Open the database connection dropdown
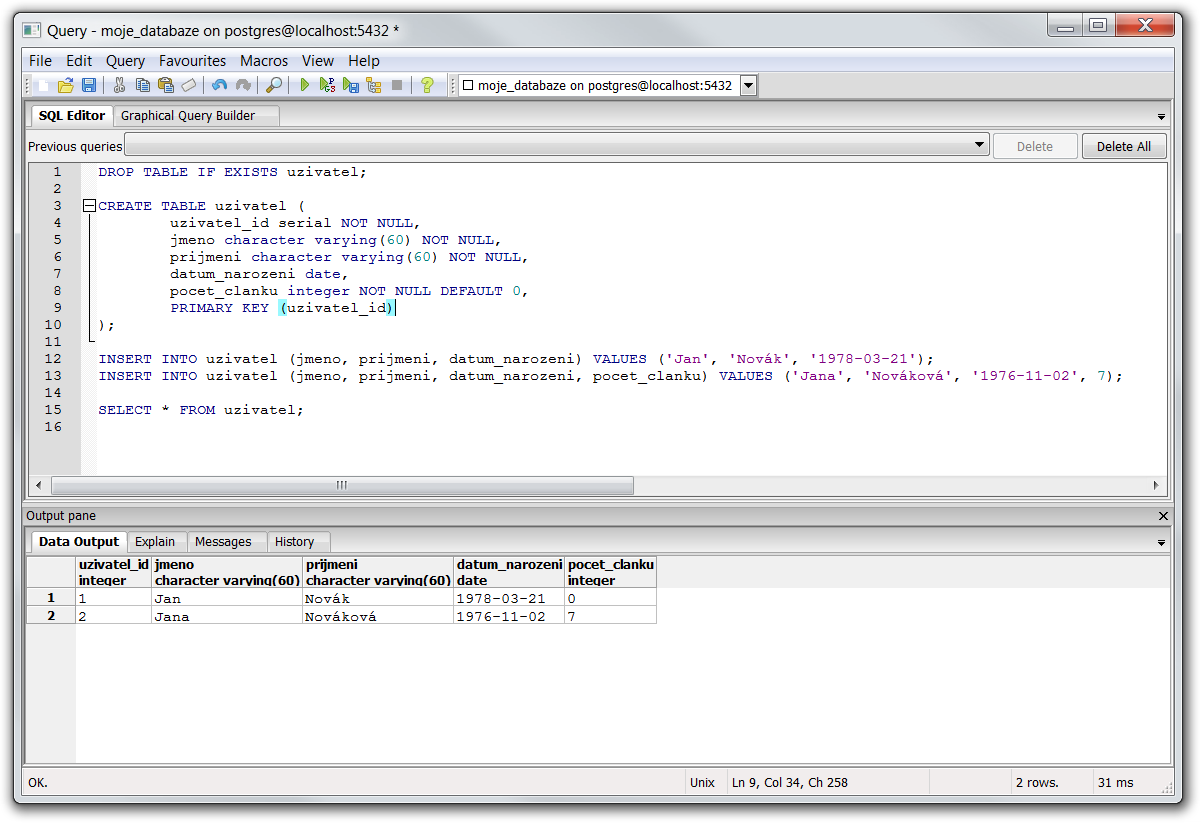This screenshot has width=1201, height=823. pyautogui.click(x=748, y=86)
